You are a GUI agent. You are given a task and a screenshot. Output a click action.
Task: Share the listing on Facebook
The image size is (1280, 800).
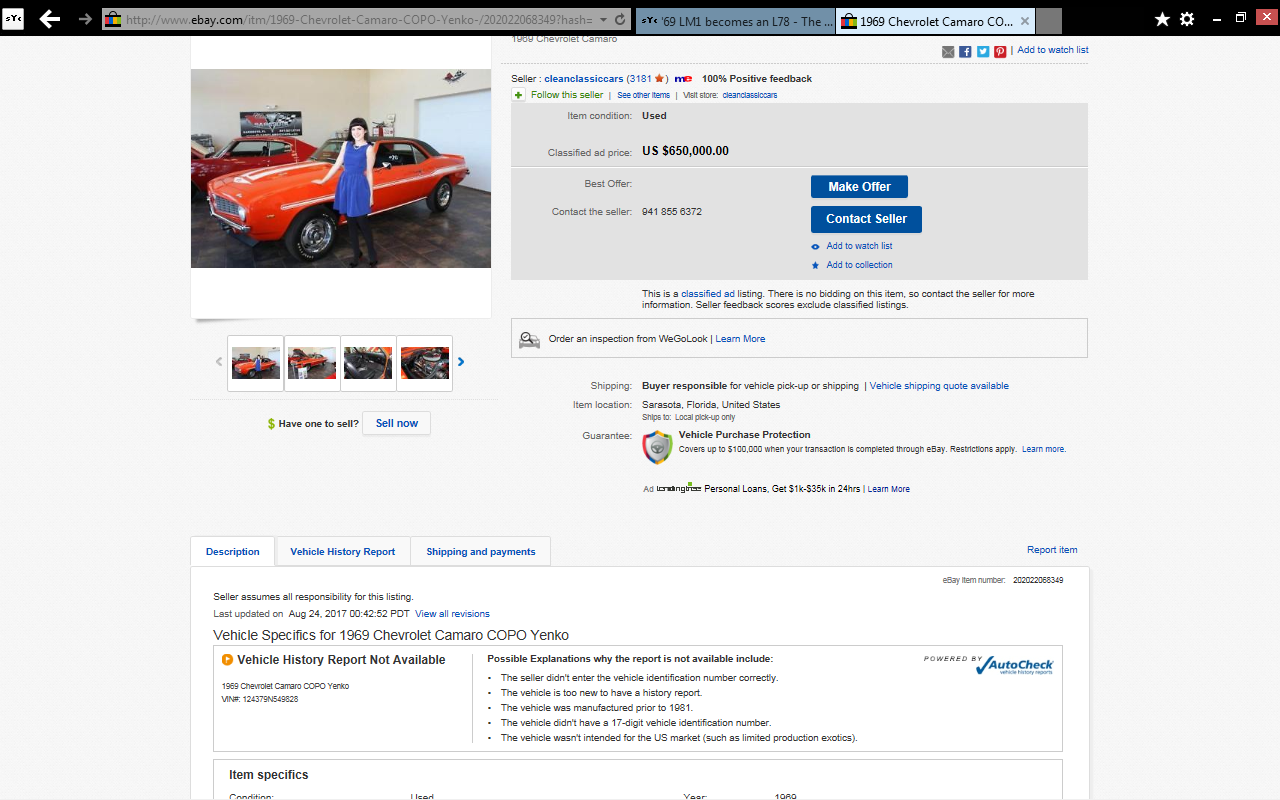pyautogui.click(x=965, y=52)
